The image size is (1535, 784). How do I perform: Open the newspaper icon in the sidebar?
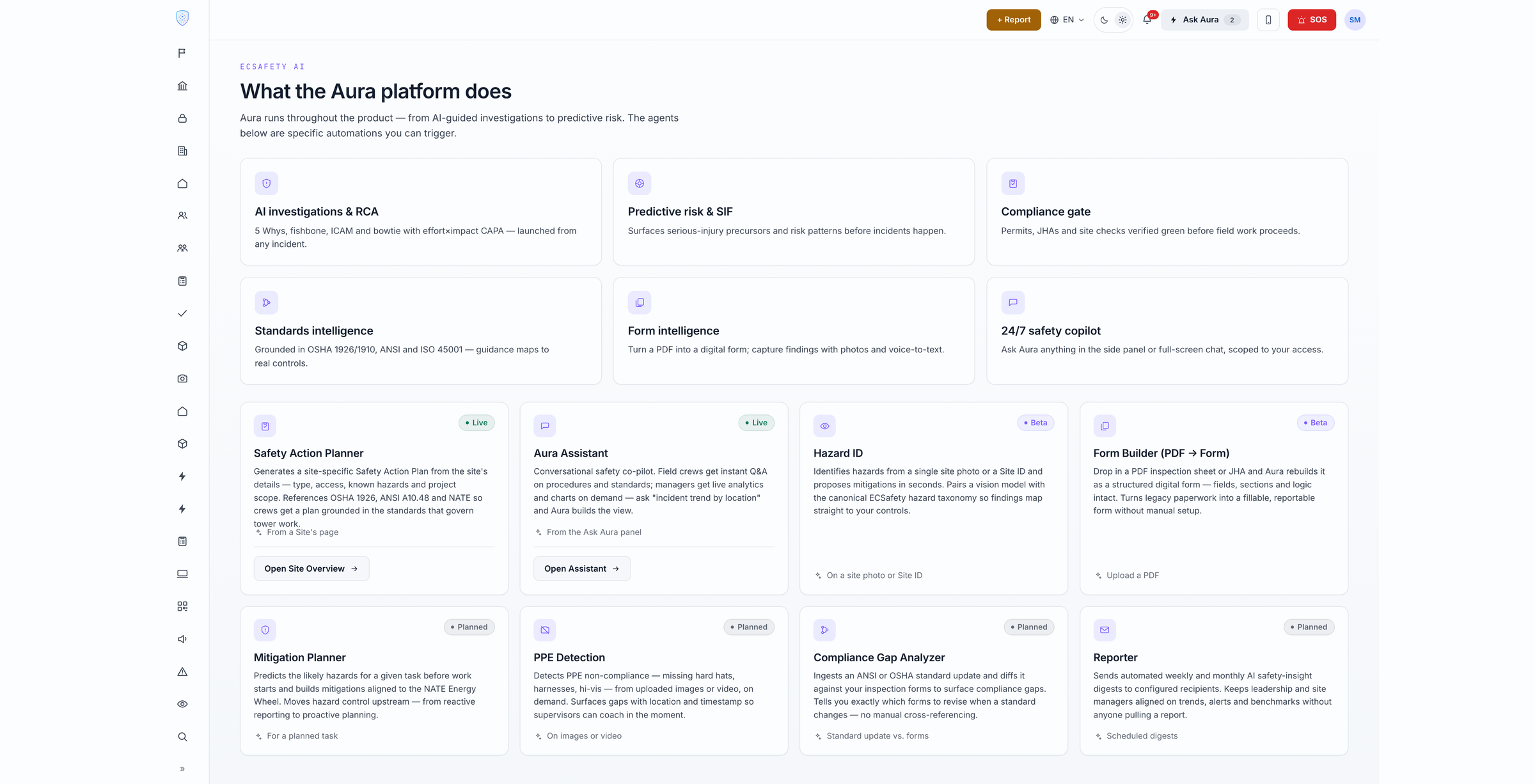tap(182, 151)
